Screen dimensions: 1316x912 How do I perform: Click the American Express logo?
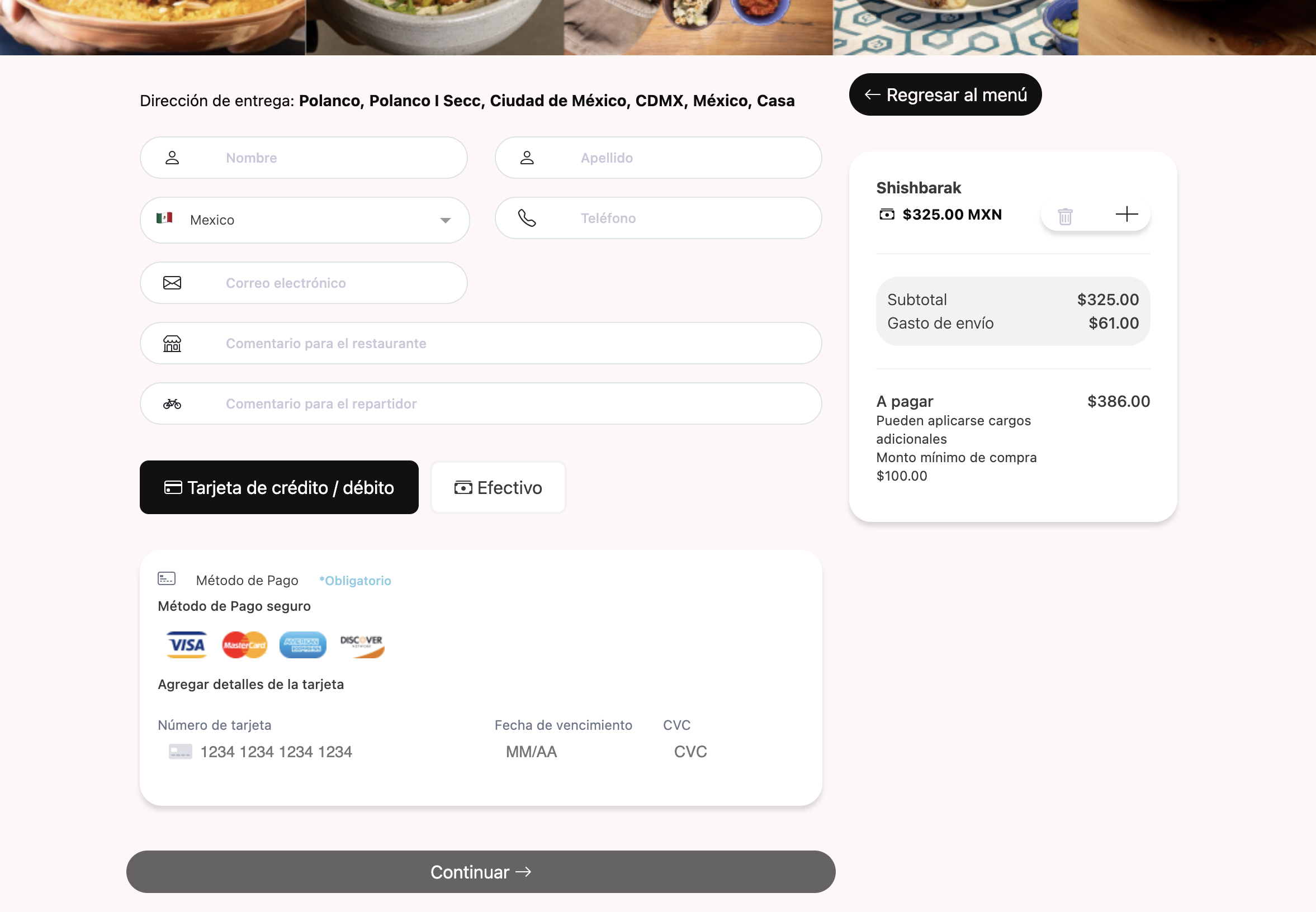click(x=302, y=644)
